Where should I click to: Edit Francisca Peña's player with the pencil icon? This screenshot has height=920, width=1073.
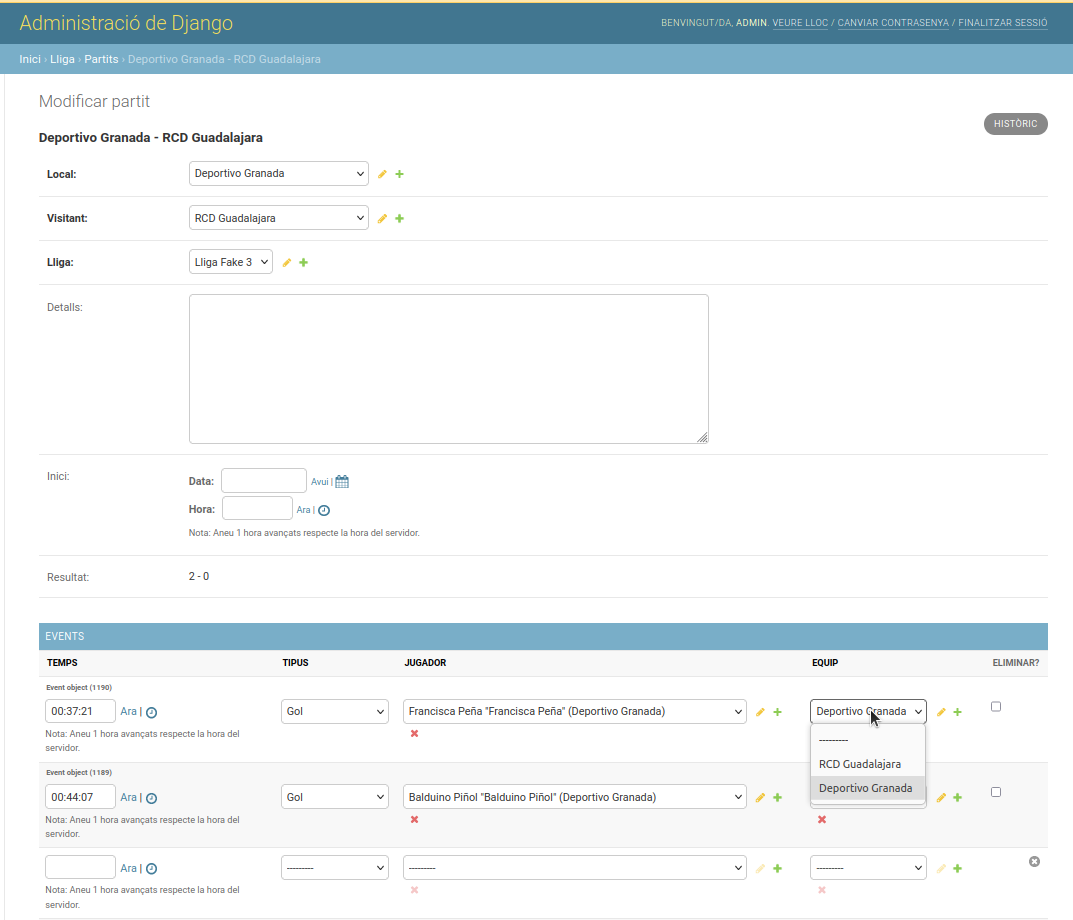click(x=760, y=711)
